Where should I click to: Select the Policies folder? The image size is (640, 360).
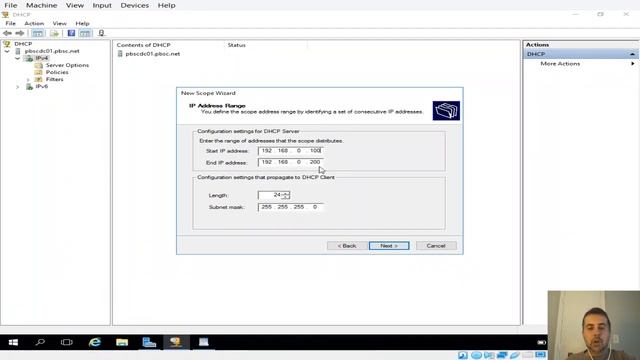click(57, 72)
